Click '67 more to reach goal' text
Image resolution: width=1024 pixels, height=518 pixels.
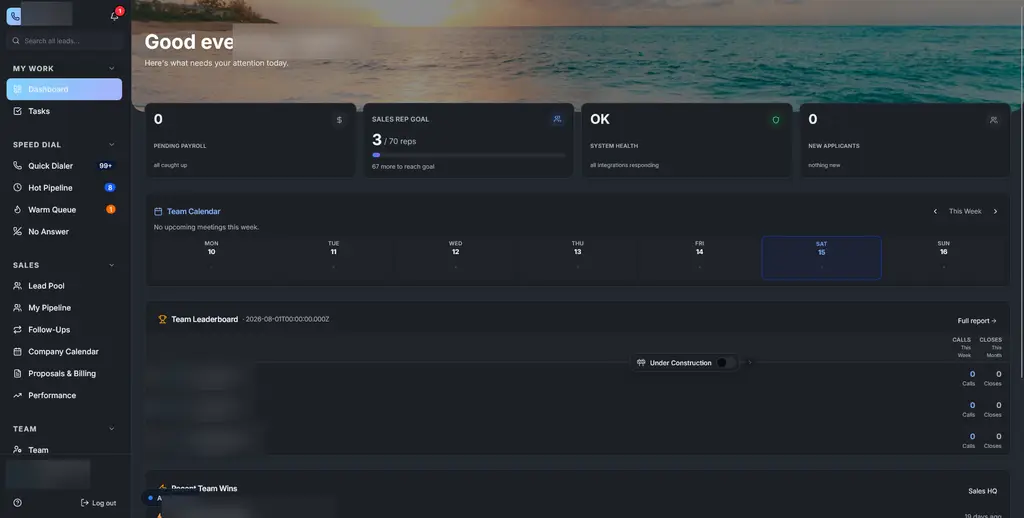pyautogui.click(x=403, y=167)
